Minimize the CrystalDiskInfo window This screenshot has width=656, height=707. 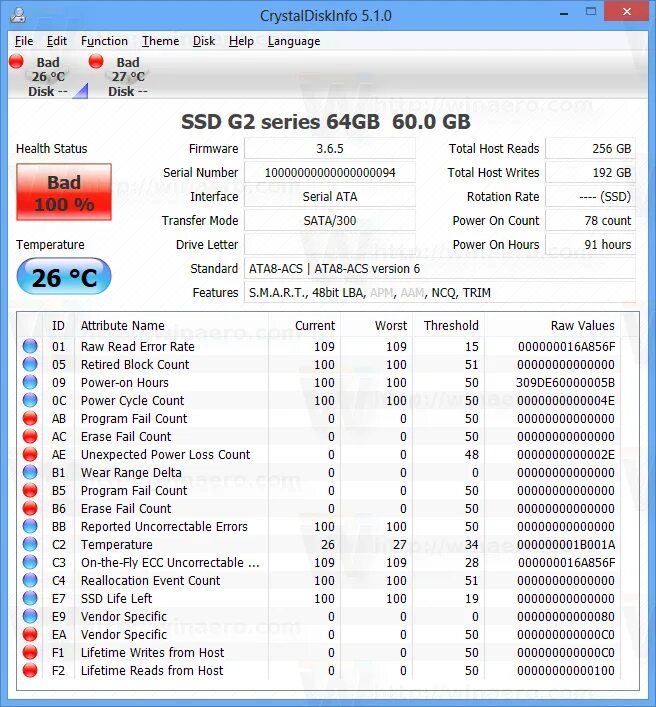[564, 14]
